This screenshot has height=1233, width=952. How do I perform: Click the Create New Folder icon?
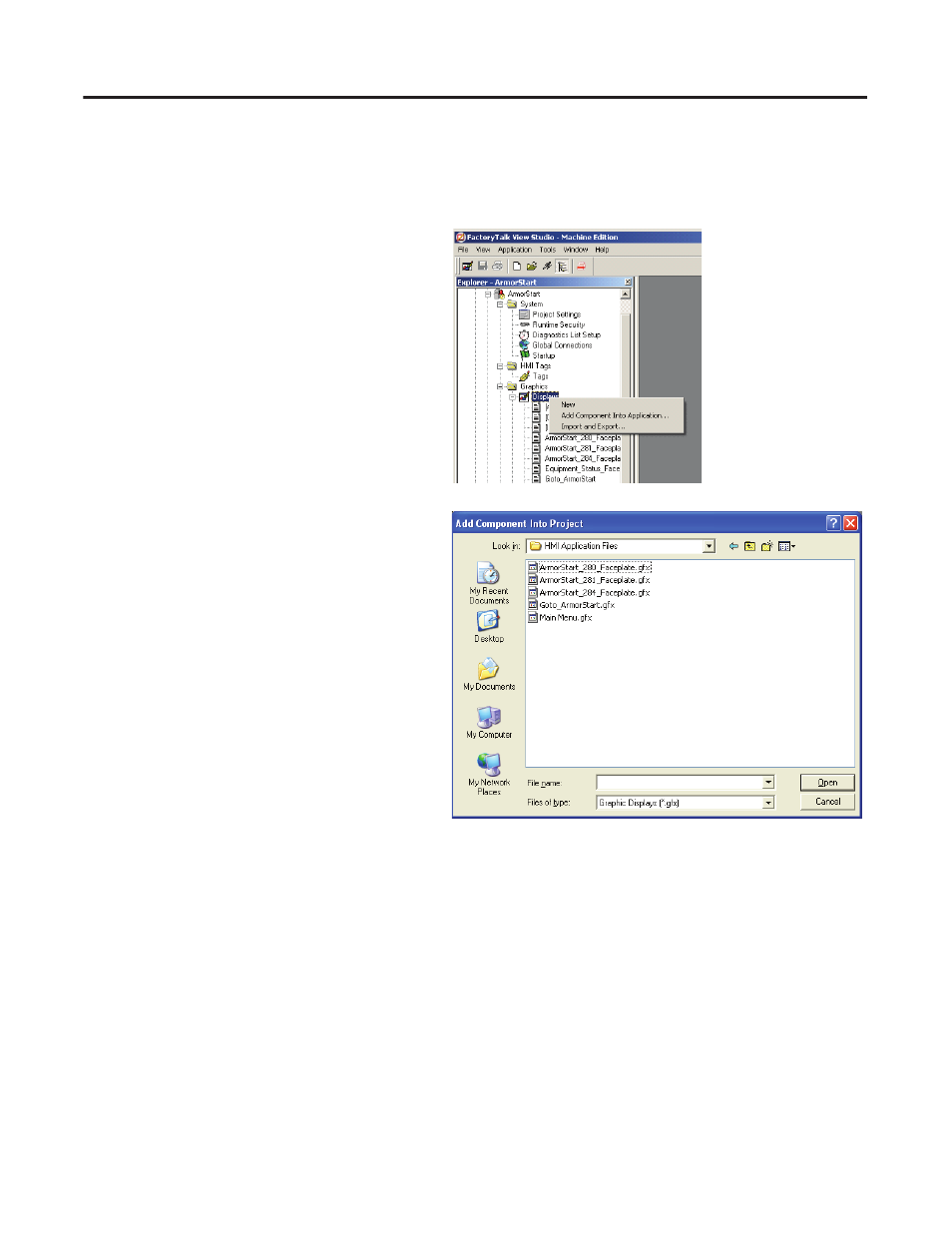pos(766,546)
